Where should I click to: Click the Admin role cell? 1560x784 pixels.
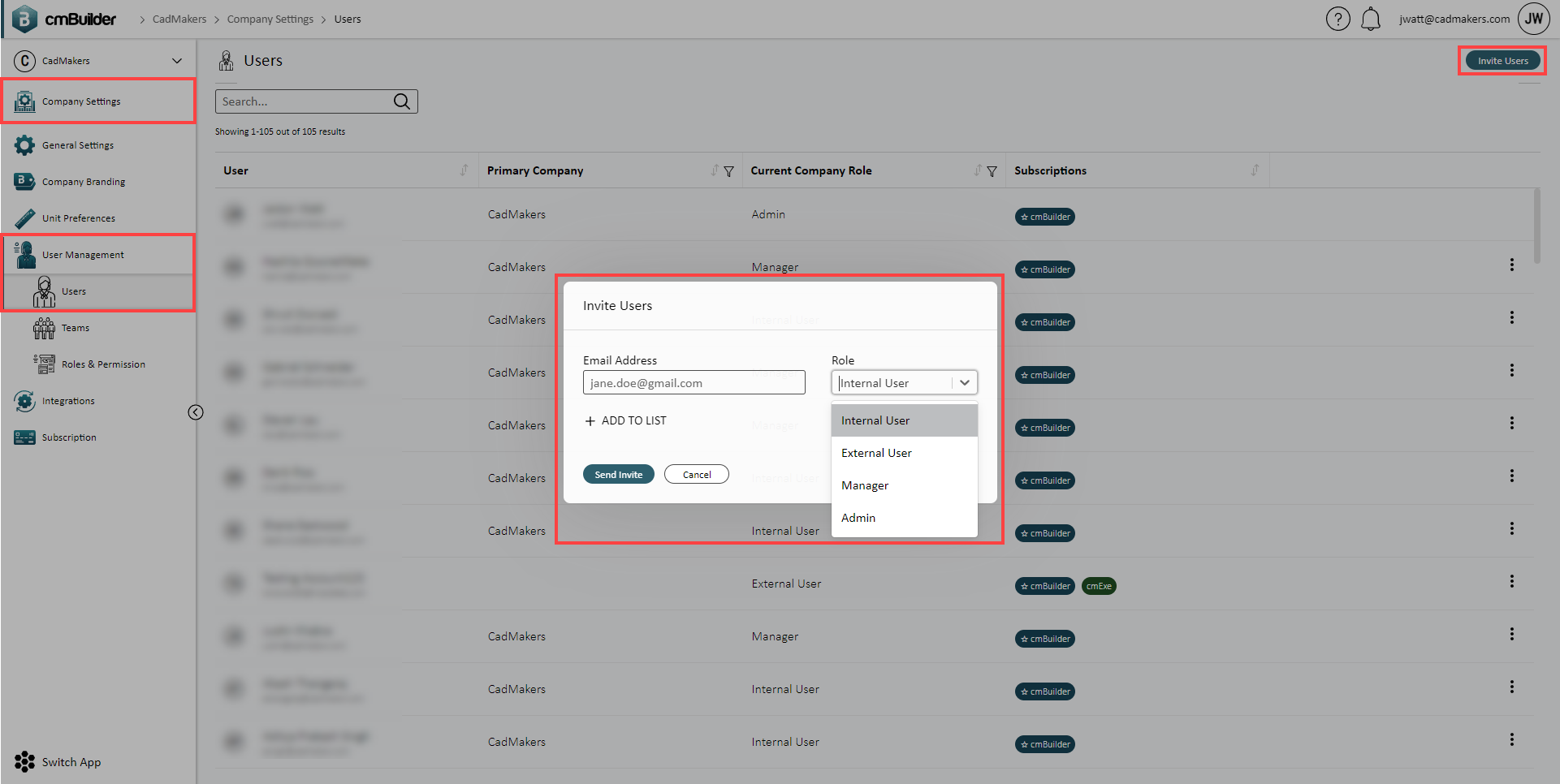[768, 214]
